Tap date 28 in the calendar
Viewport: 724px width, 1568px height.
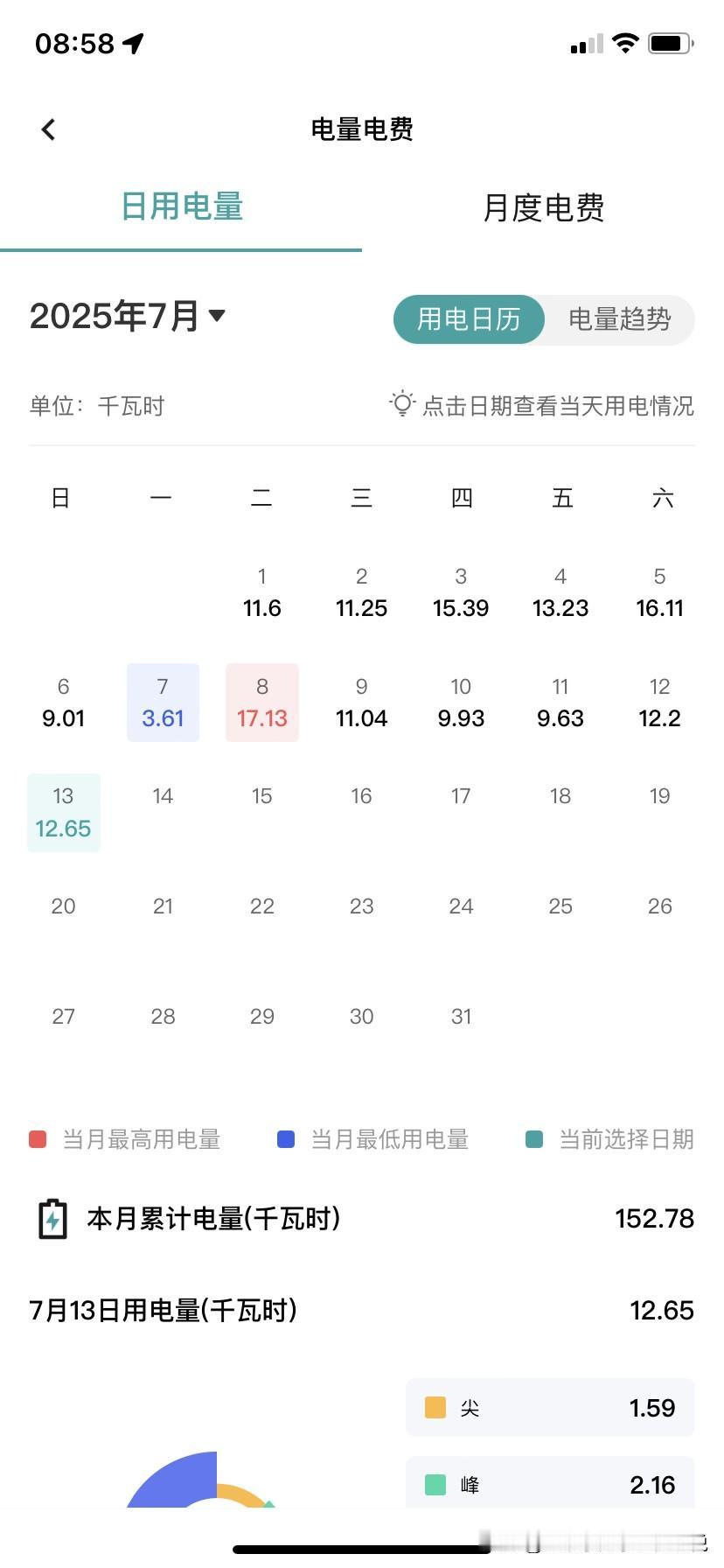(163, 1017)
